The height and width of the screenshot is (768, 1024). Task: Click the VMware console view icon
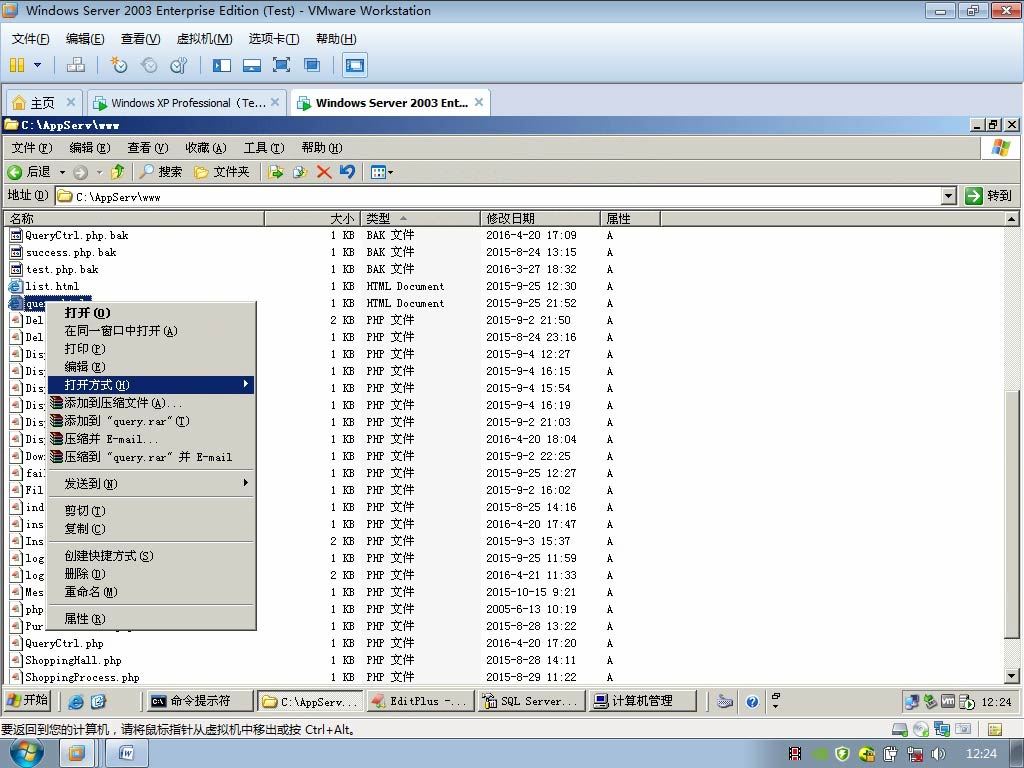pos(355,65)
